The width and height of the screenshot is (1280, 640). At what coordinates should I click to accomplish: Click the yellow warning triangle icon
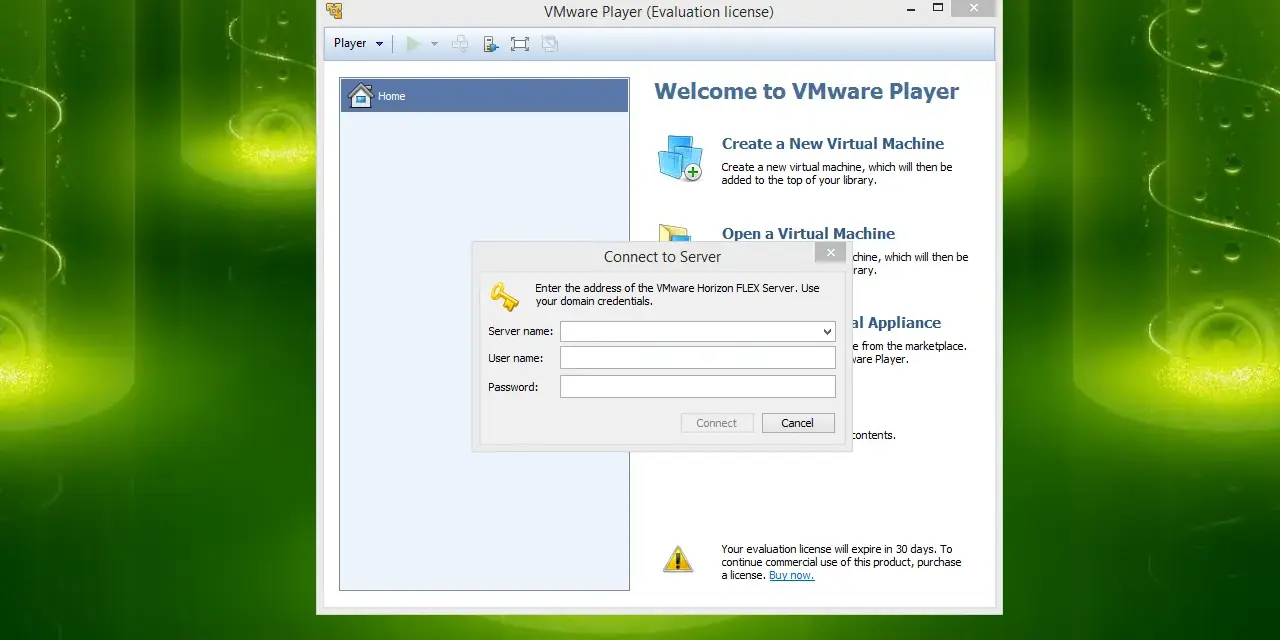pyautogui.click(x=678, y=559)
